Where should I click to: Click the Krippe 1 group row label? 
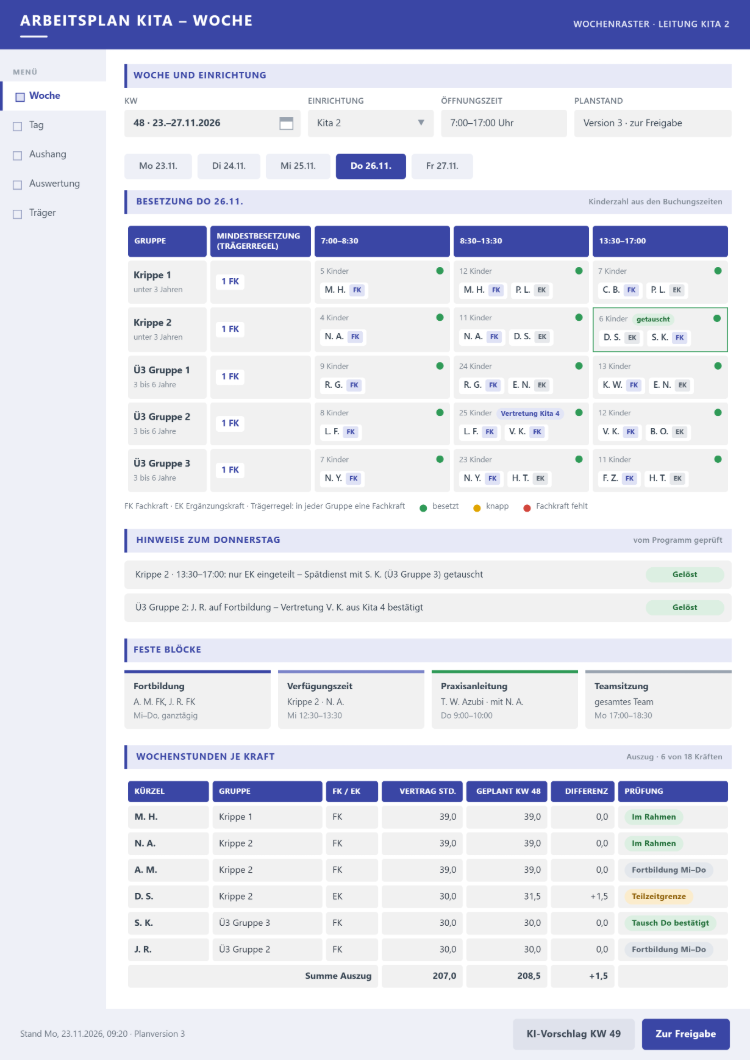(167, 282)
